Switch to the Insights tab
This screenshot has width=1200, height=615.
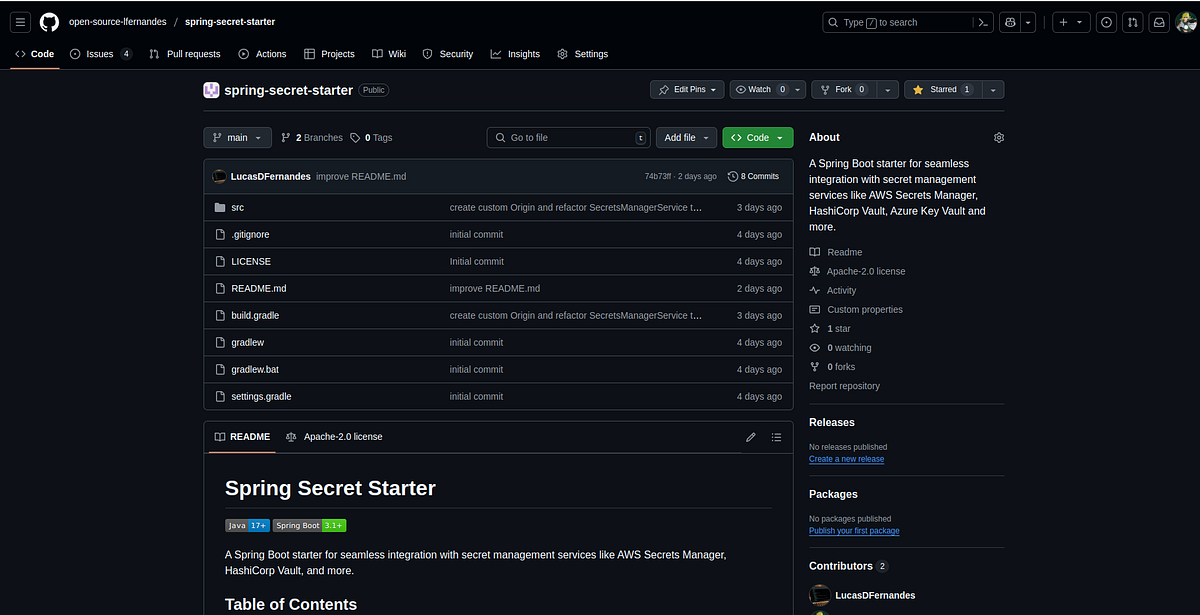tap(515, 54)
